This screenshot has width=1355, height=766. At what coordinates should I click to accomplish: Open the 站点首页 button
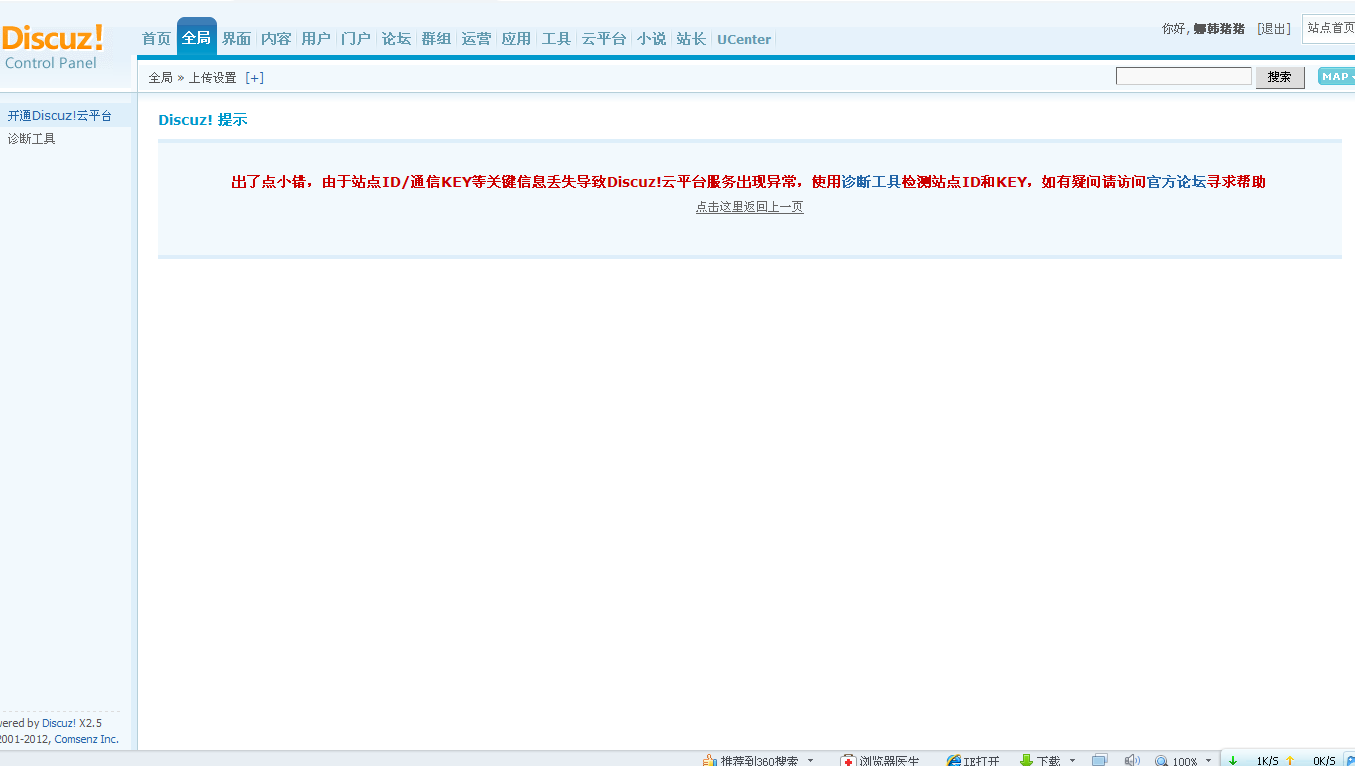[x=1330, y=28]
